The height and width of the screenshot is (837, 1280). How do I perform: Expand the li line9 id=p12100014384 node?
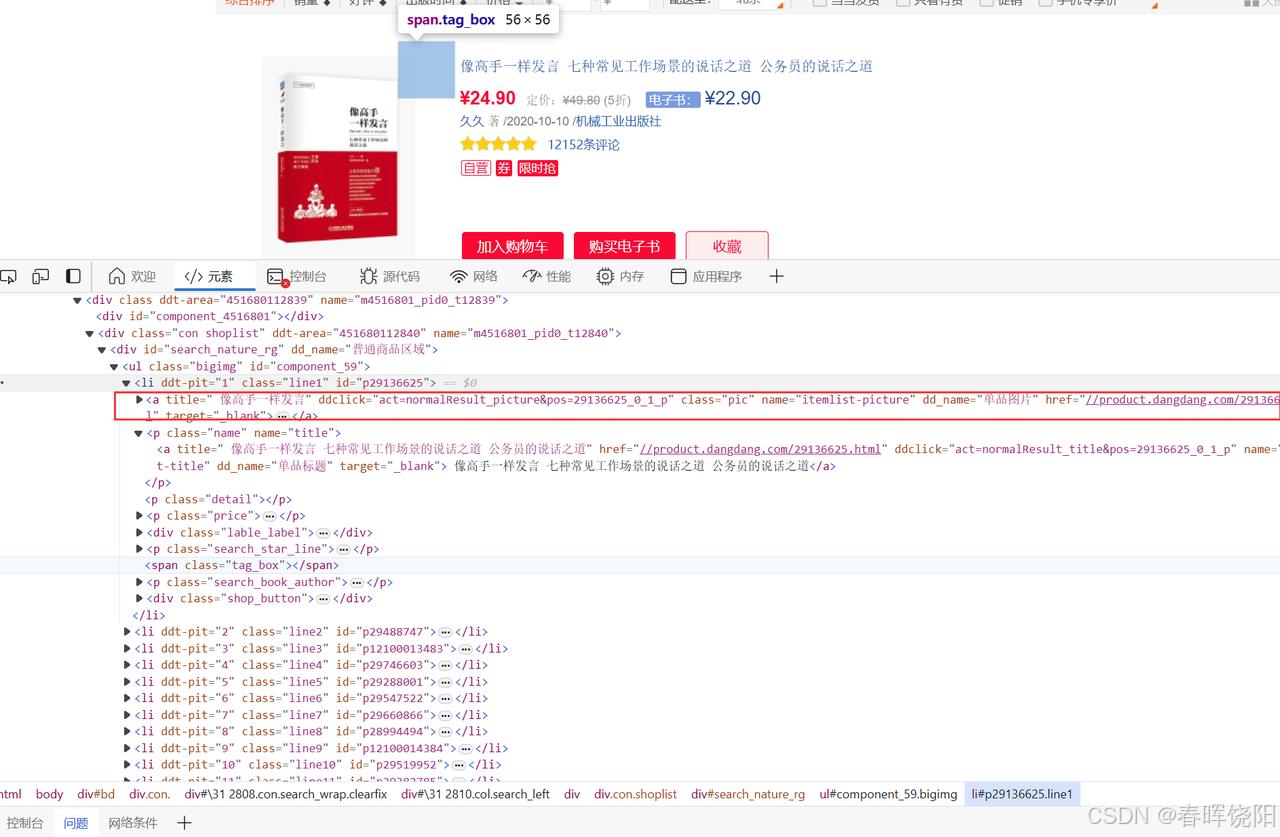127,748
